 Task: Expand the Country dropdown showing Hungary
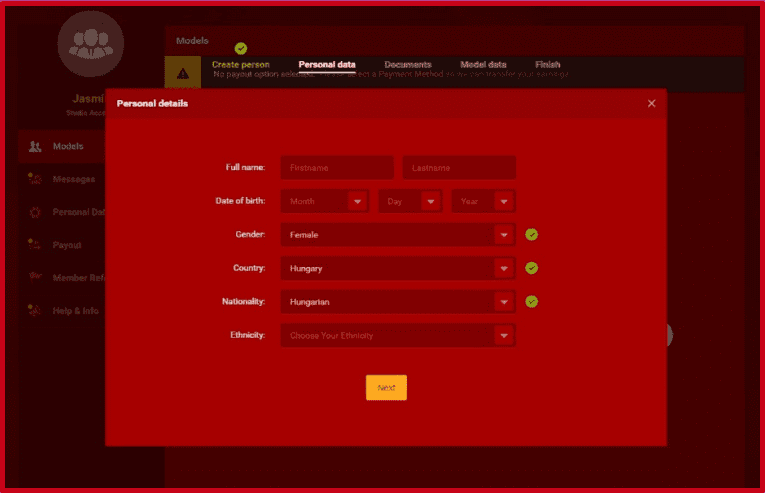(398, 268)
